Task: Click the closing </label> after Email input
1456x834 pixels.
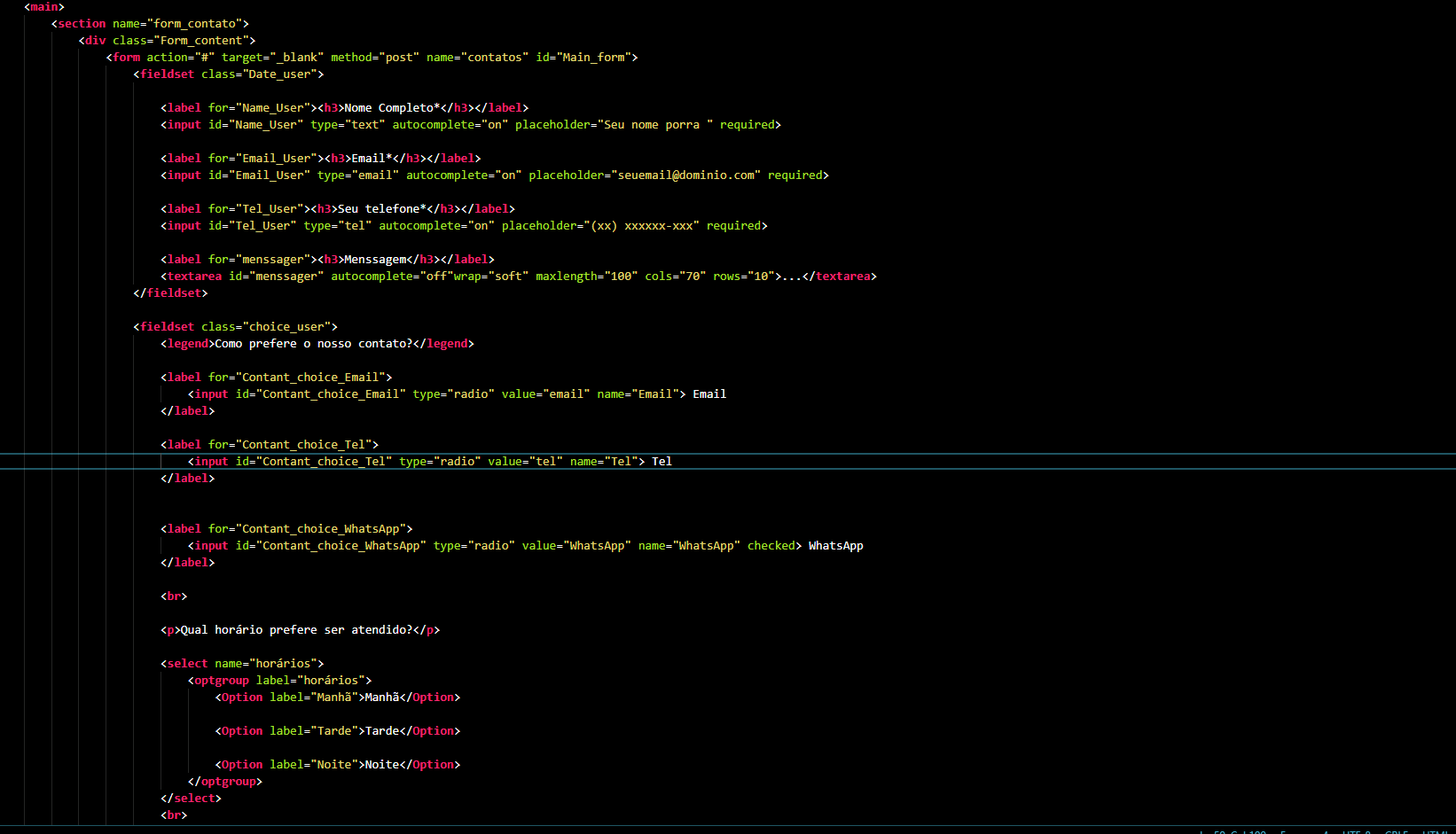Action: point(187,411)
